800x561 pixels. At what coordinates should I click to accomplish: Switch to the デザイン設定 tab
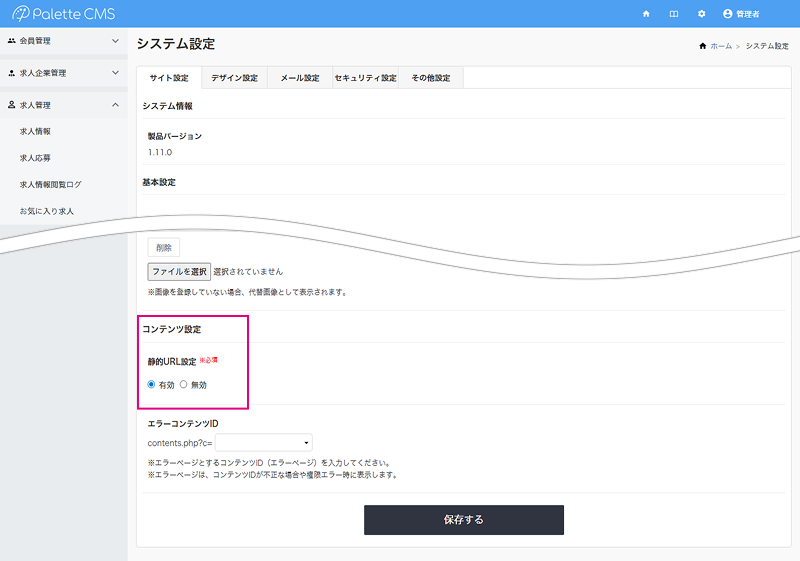pos(234,78)
